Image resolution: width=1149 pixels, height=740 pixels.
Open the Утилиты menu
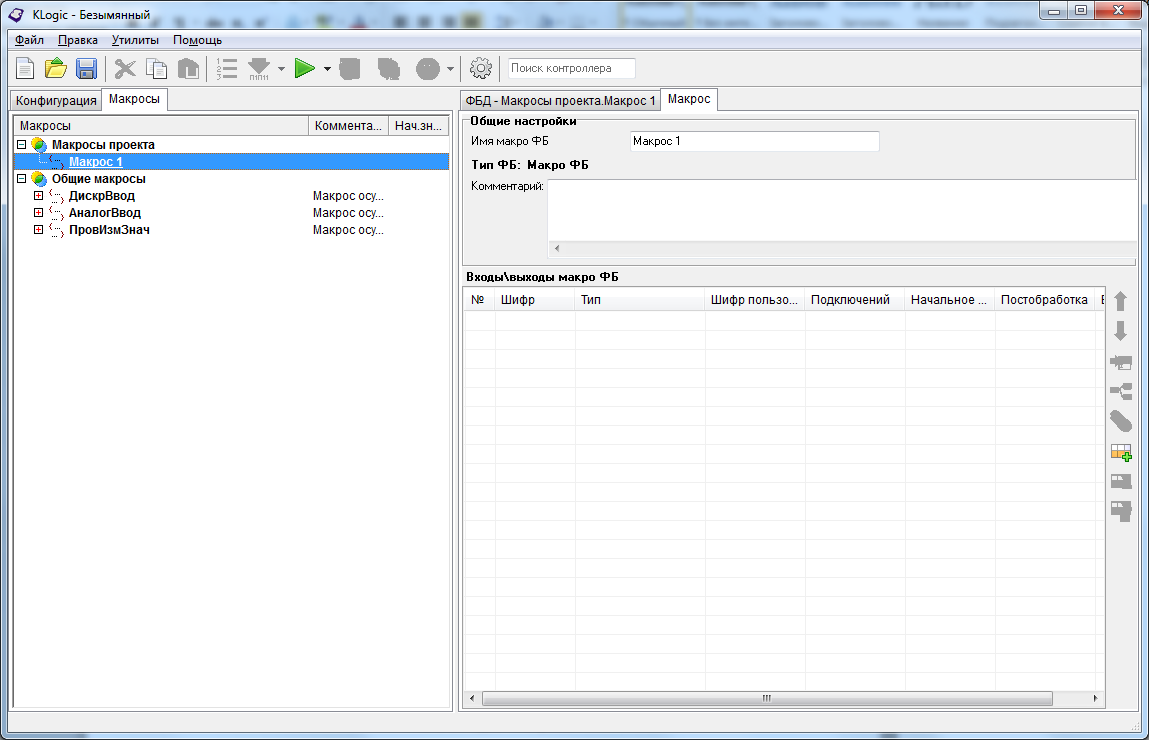coord(135,40)
